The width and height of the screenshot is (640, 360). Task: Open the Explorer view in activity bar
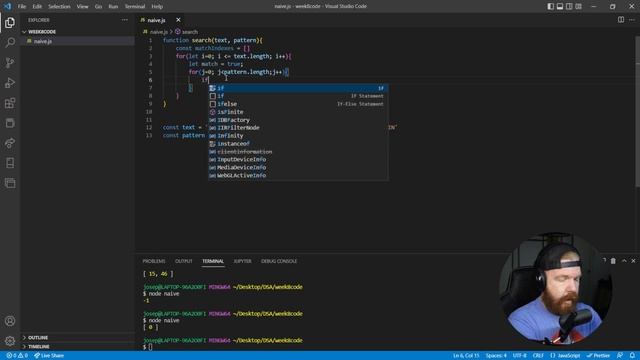tap(10, 23)
